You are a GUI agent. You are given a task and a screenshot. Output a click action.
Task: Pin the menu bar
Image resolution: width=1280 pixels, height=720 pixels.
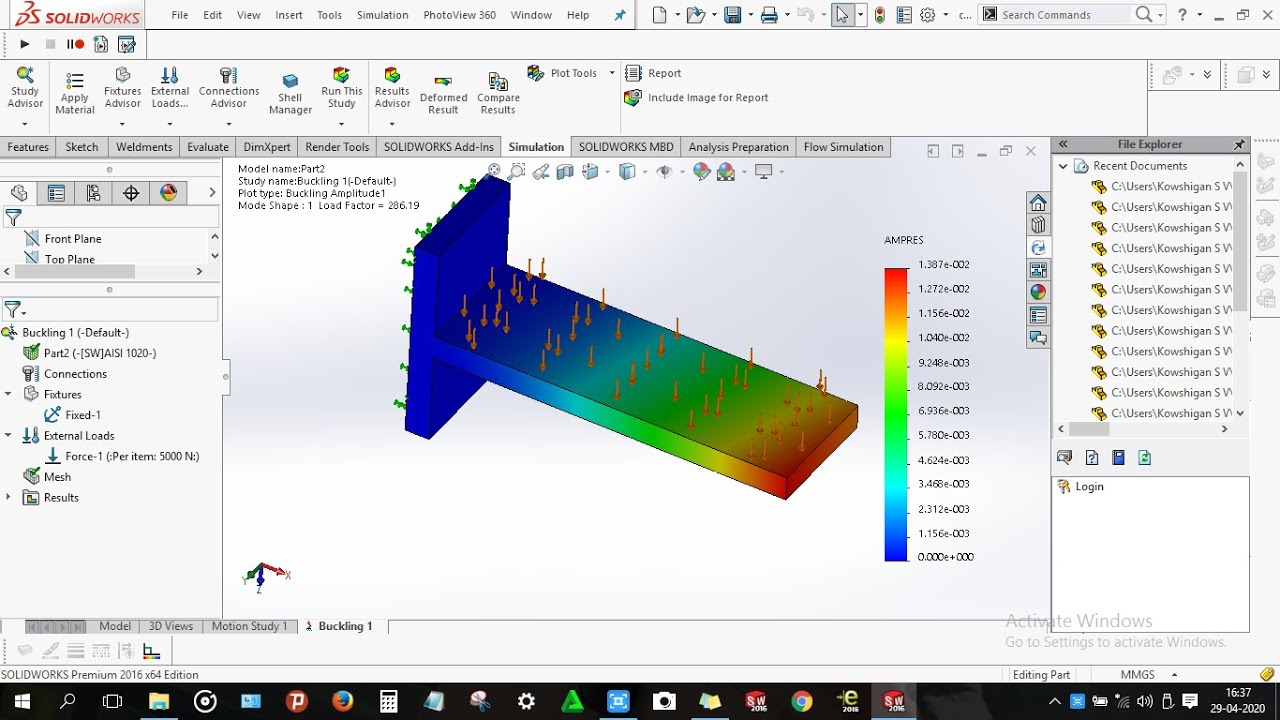pos(620,15)
